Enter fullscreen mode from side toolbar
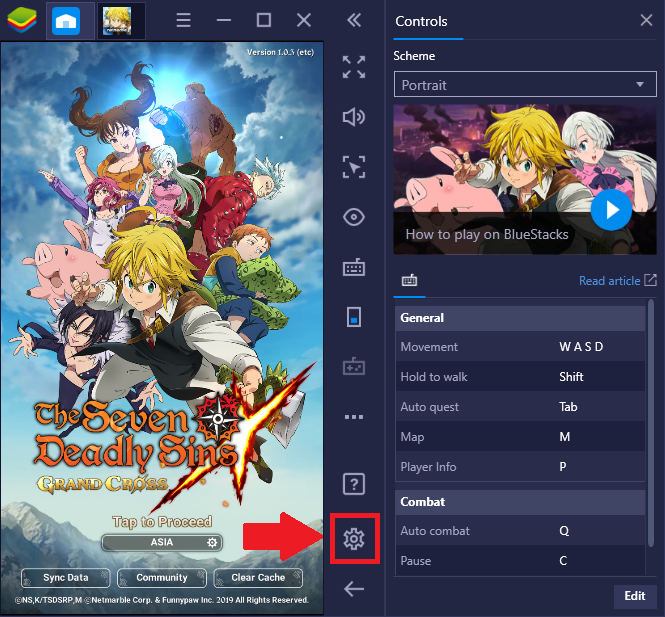The width and height of the screenshot is (665, 617). 354,67
